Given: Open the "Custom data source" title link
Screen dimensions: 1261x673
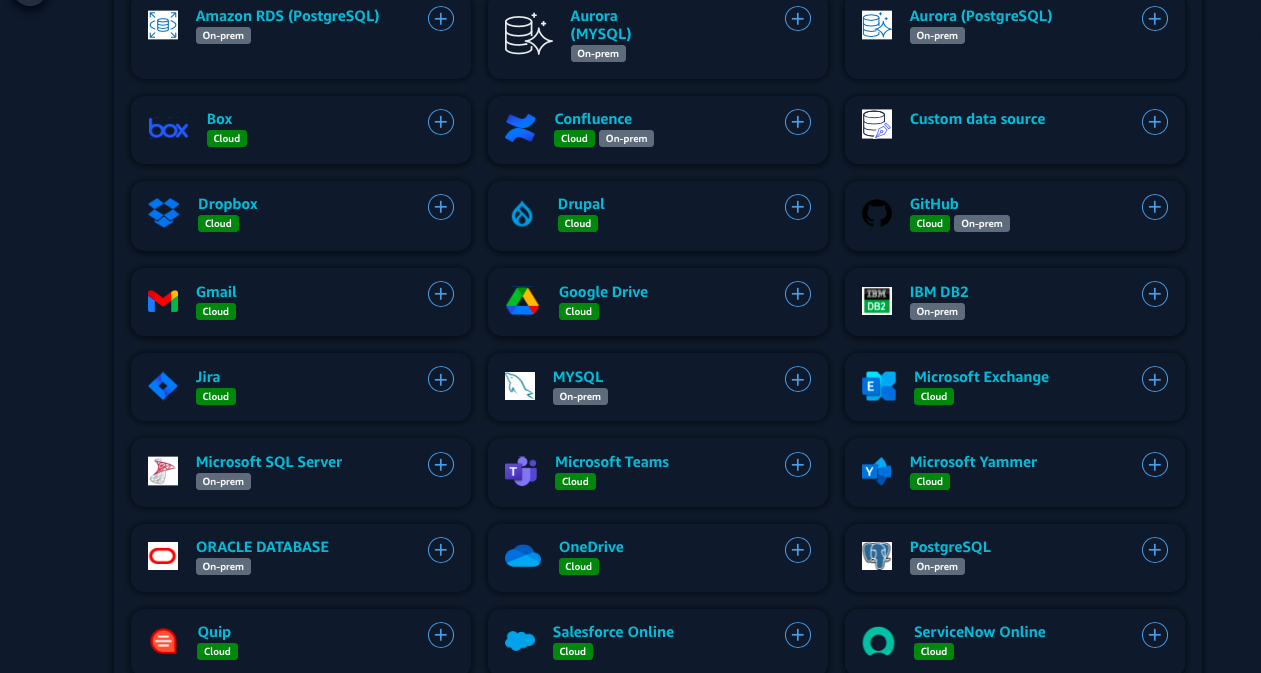Looking at the screenshot, I should tap(977, 119).
